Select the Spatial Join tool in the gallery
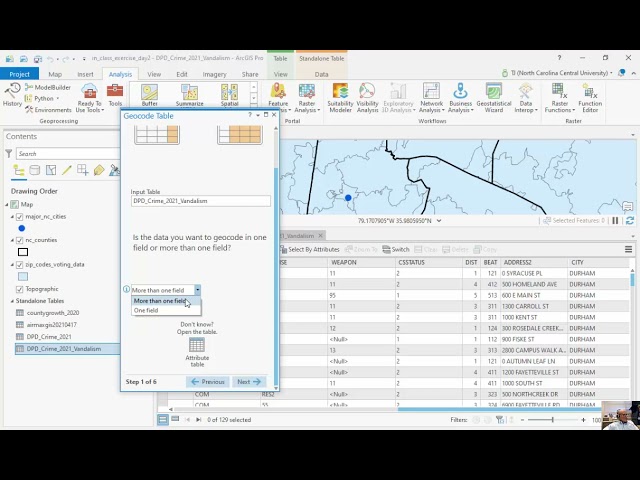The image size is (640, 480). click(229, 95)
